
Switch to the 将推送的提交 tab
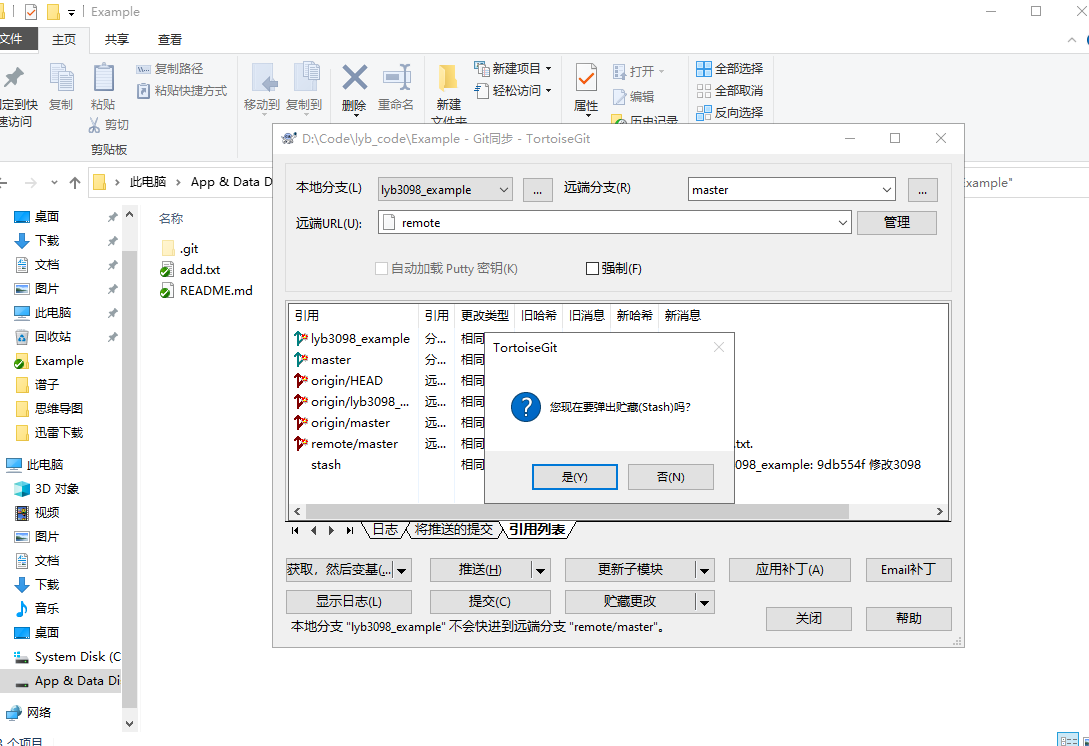[x=454, y=529]
